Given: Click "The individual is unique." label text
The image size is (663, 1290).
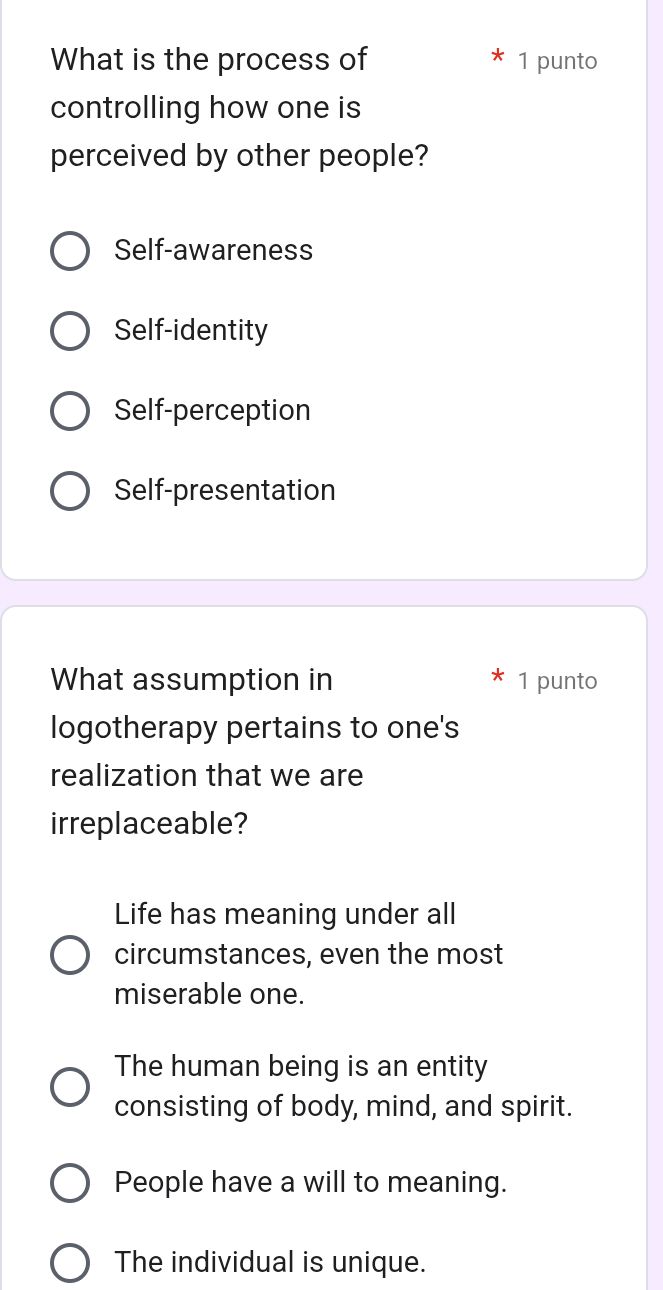Looking at the screenshot, I should [270, 1262].
